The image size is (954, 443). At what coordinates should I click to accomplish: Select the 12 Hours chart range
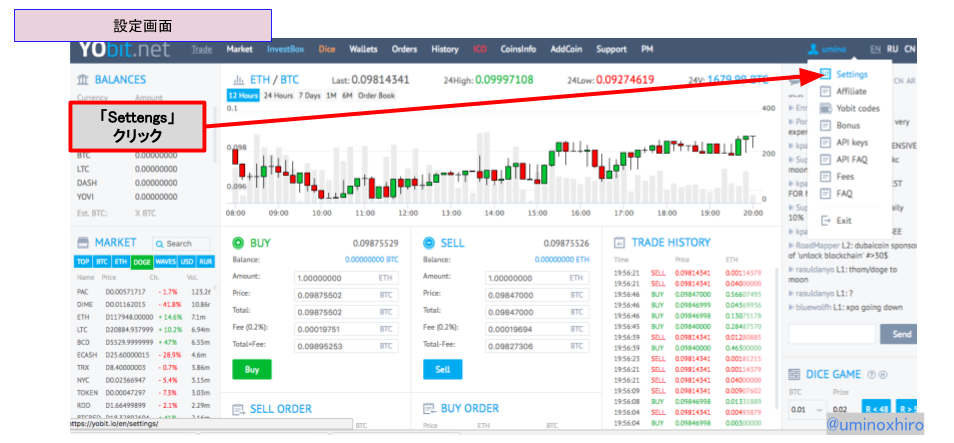243,96
